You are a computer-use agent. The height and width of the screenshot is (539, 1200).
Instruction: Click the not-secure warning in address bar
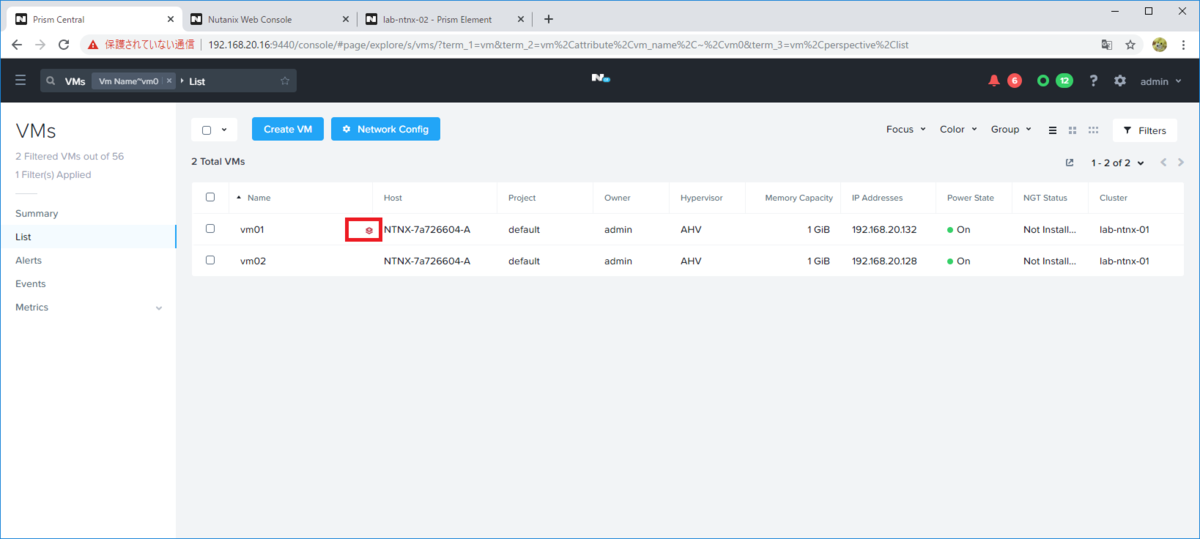pos(141,45)
